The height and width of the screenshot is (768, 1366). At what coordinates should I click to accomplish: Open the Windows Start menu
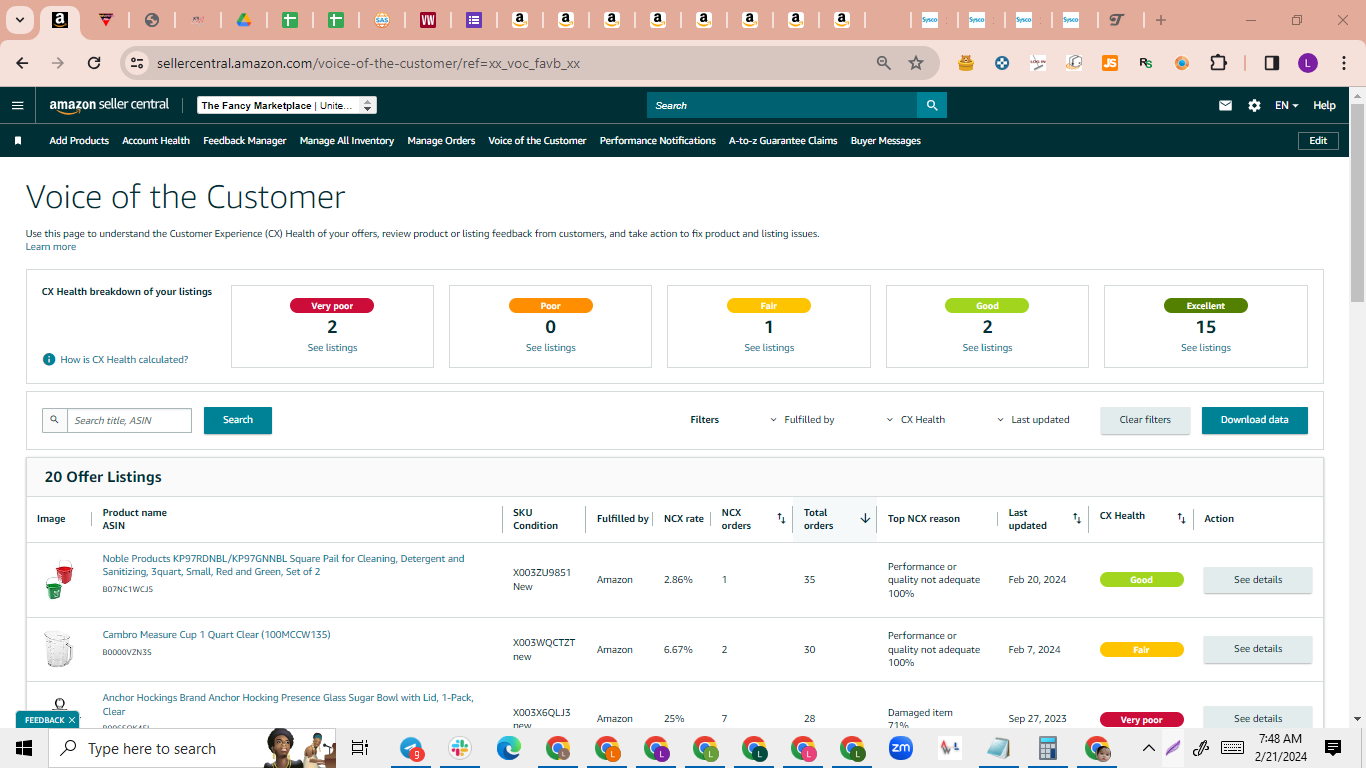(24, 748)
